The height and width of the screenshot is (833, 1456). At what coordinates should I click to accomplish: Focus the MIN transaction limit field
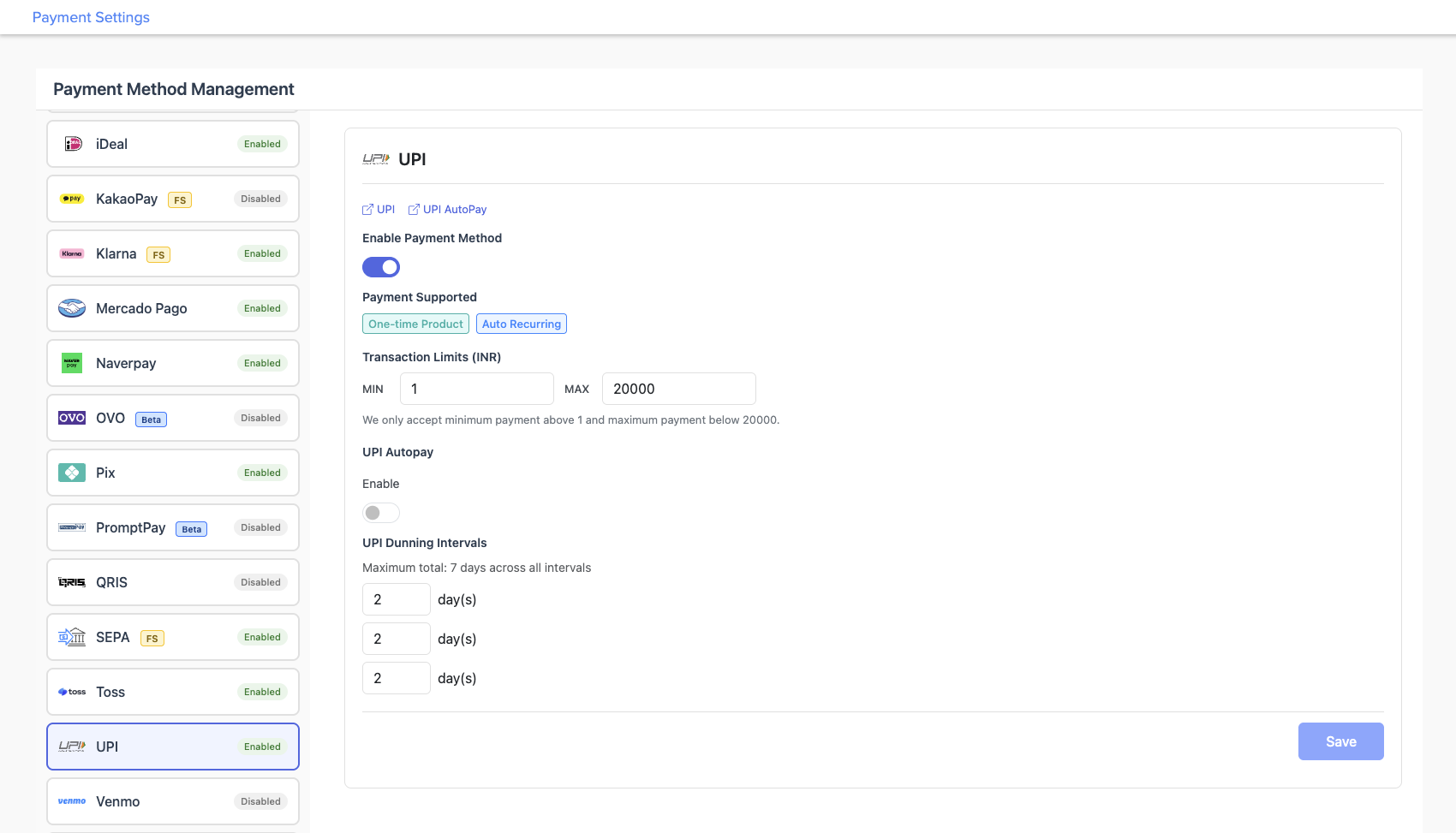coord(477,389)
